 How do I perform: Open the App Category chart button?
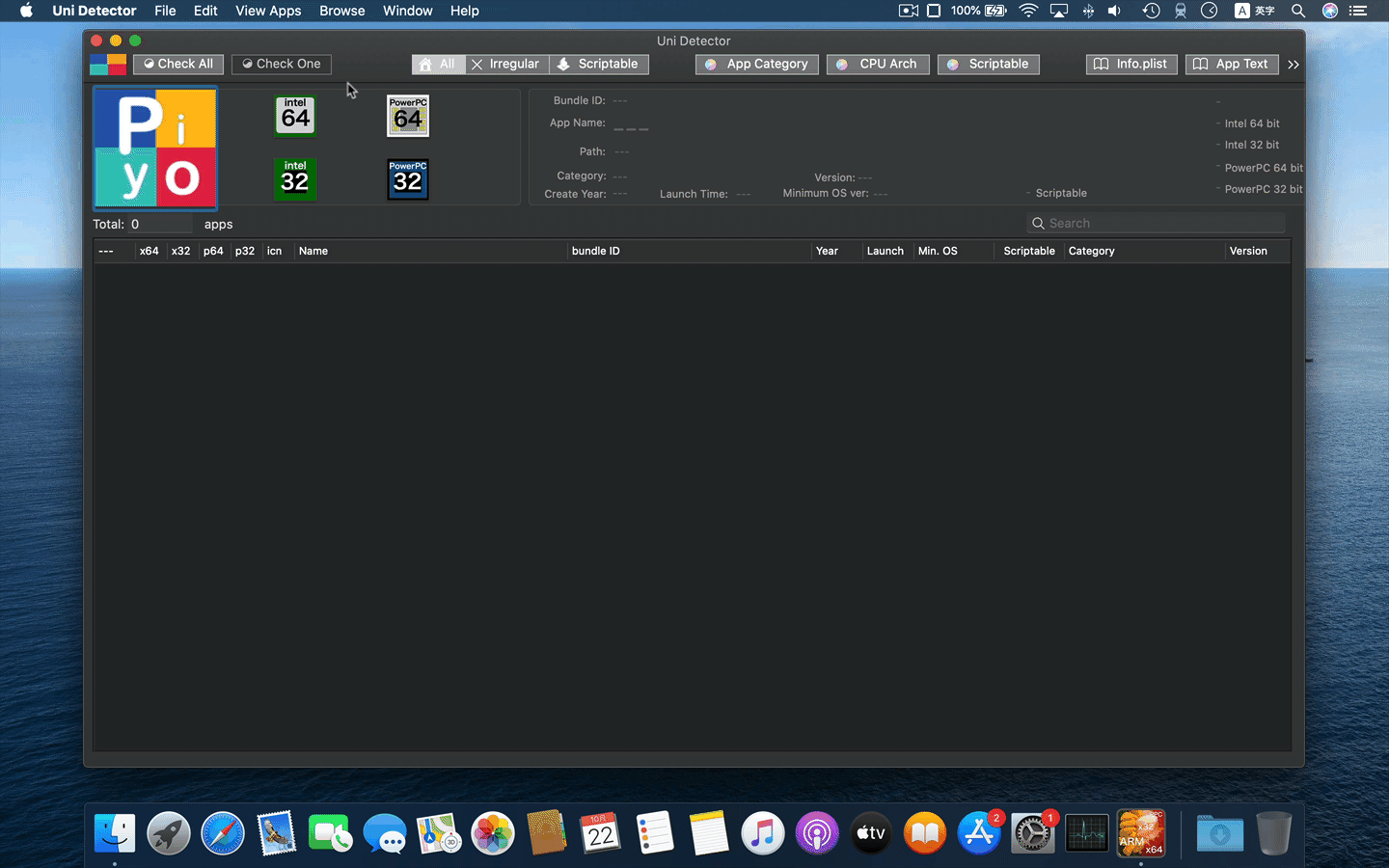[757, 64]
